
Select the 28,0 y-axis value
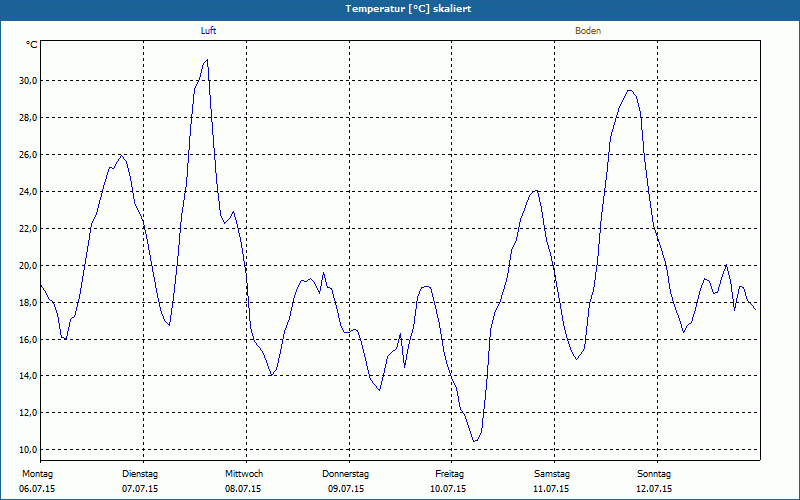(x=28, y=118)
